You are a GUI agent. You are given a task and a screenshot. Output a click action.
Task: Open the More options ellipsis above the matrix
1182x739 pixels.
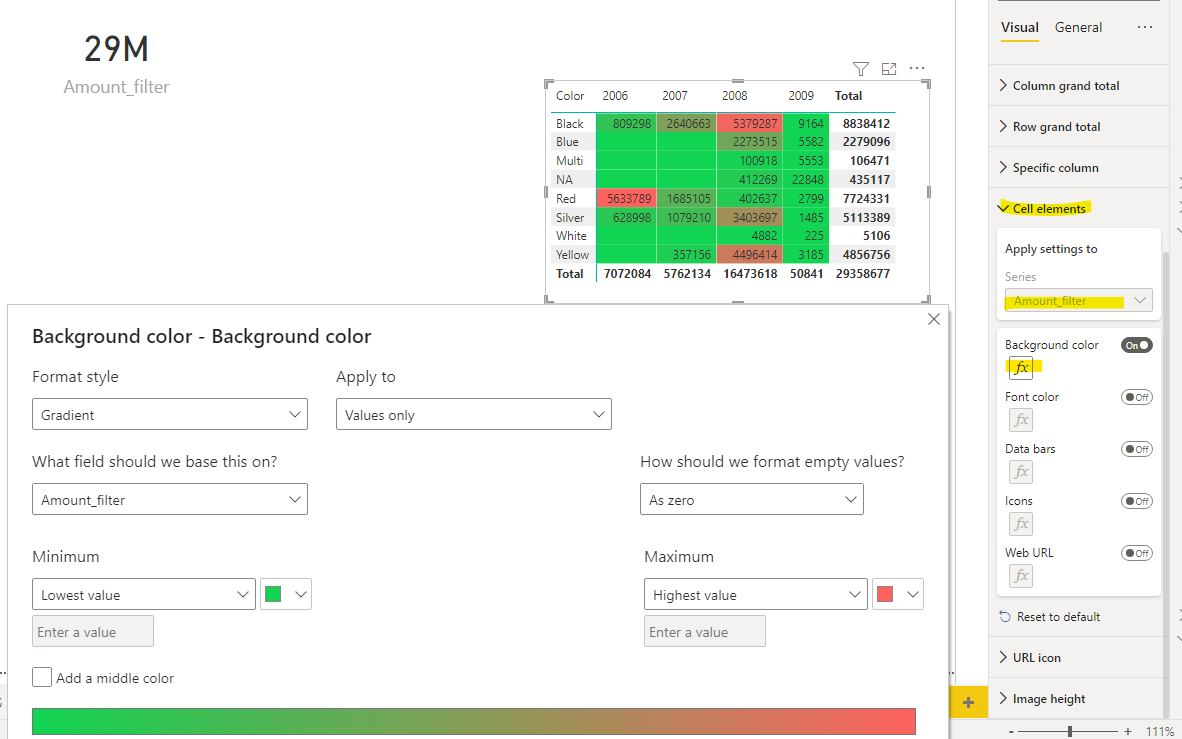pos(917,68)
